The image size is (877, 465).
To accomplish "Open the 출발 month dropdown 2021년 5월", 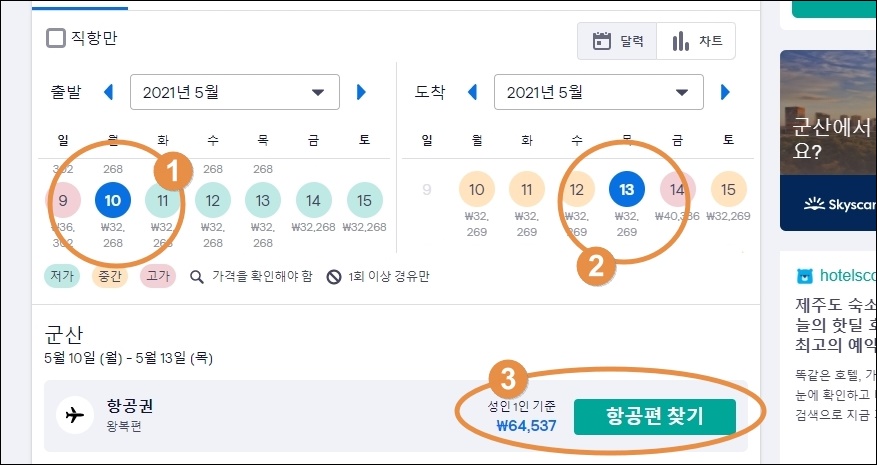I will 235,92.
